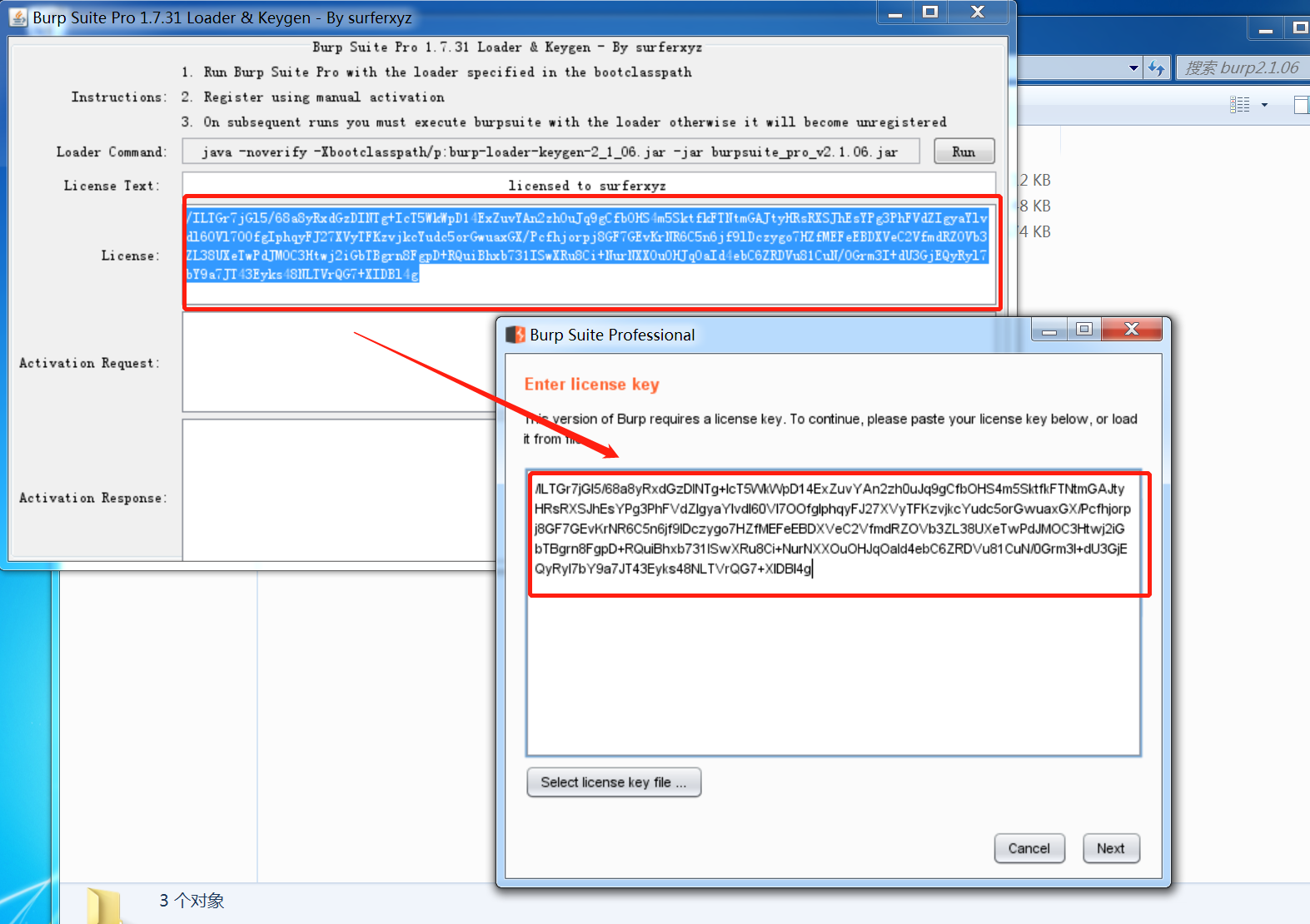Open the Explorer view options dropdown arrow
This screenshot has height=924, width=1310.
click(1264, 105)
